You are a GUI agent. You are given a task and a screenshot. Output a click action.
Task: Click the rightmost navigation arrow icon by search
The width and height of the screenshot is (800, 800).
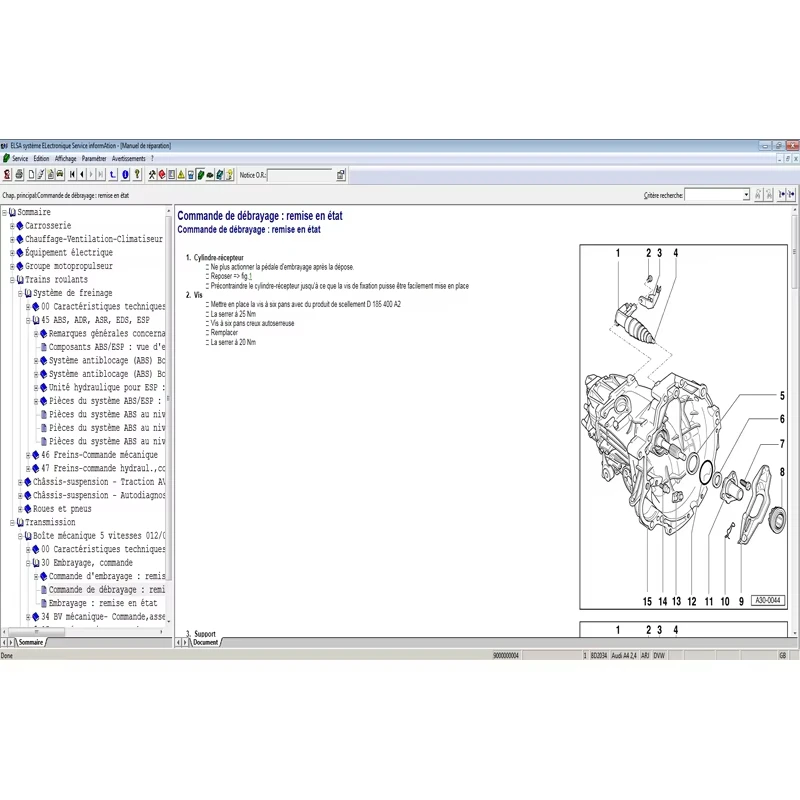pyautogui.click(x=791, y=194)
